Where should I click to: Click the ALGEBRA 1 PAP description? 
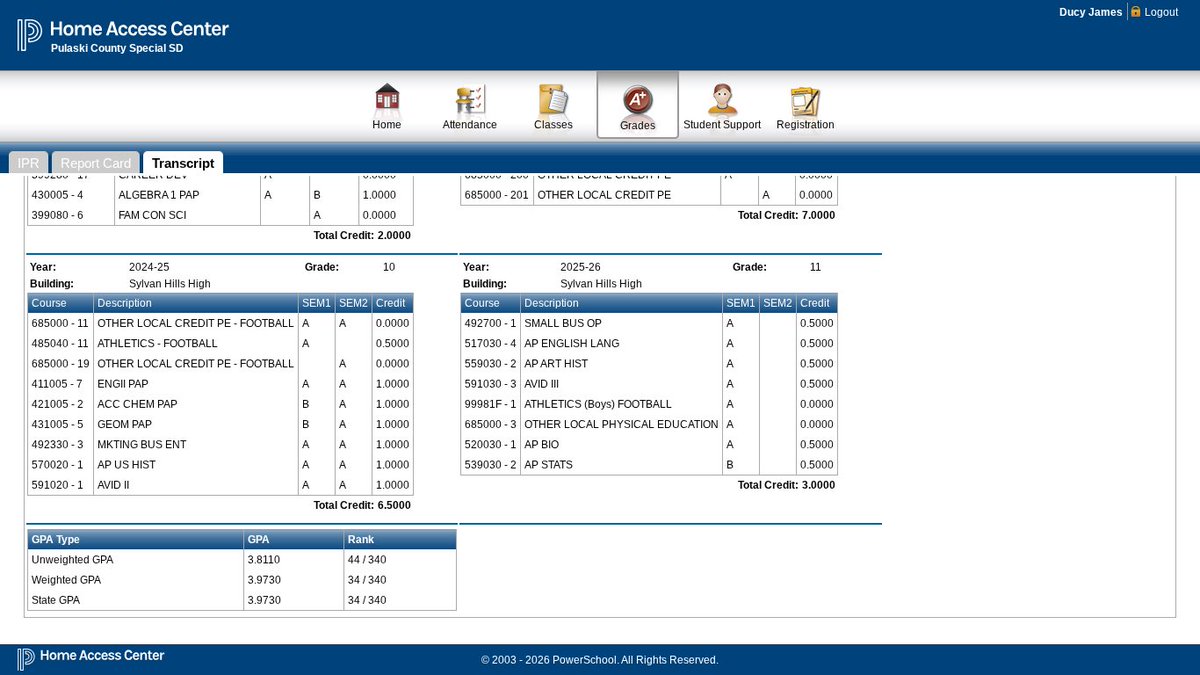pos(159,195)
